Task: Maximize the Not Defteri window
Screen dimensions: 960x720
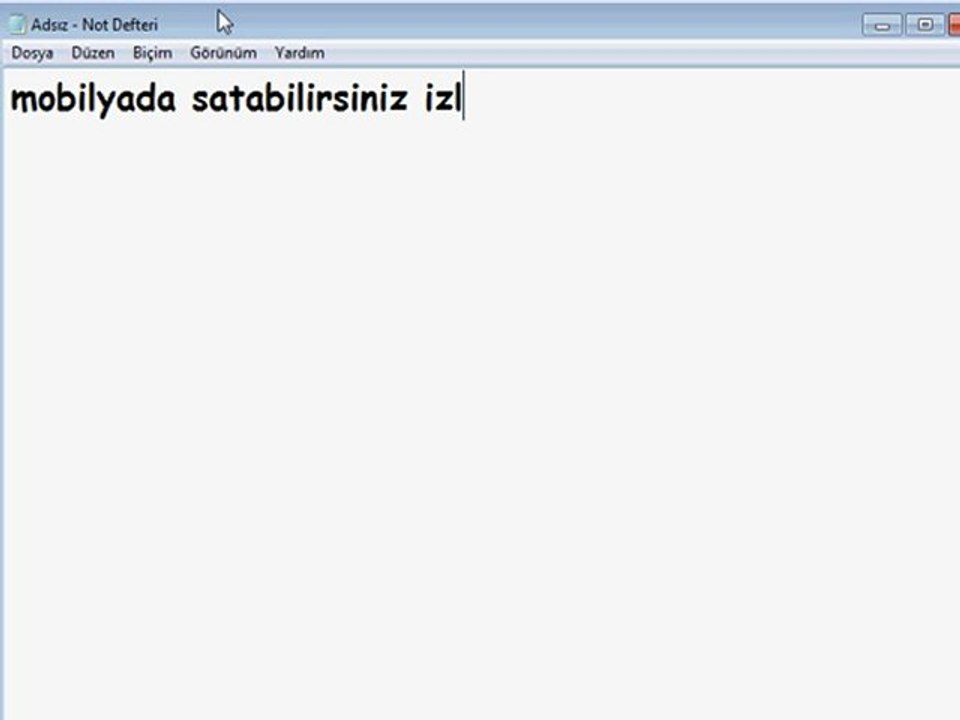Action: point(925,25)
